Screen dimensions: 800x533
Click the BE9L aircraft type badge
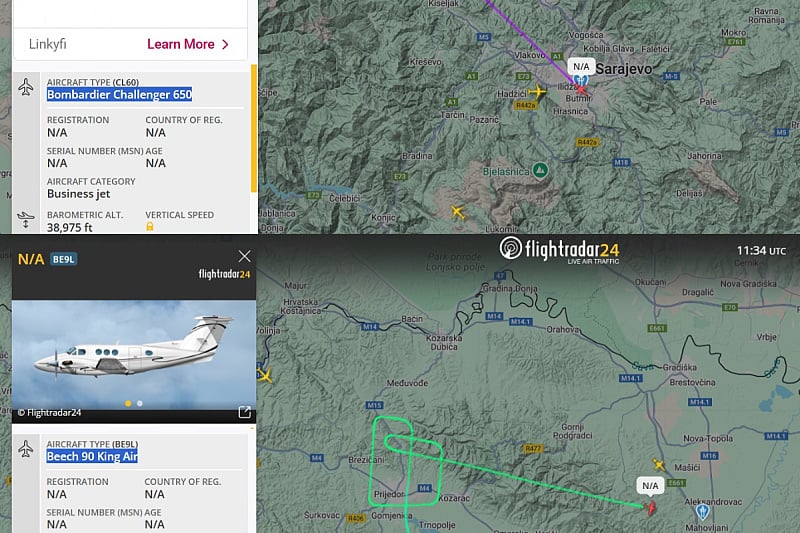pos(64,259)
